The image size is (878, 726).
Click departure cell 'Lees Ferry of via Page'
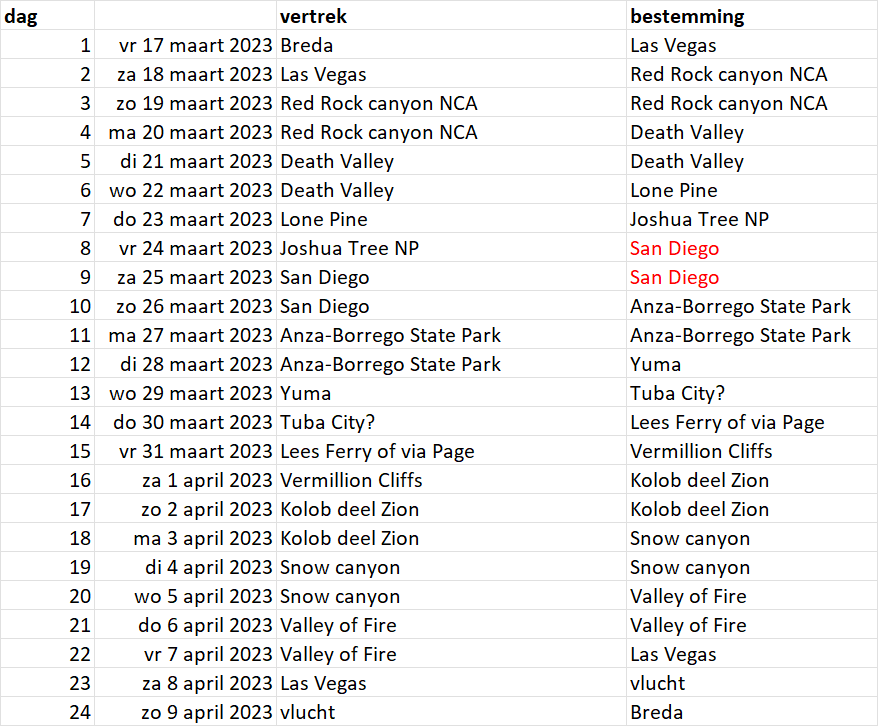(x=377, y=451)
